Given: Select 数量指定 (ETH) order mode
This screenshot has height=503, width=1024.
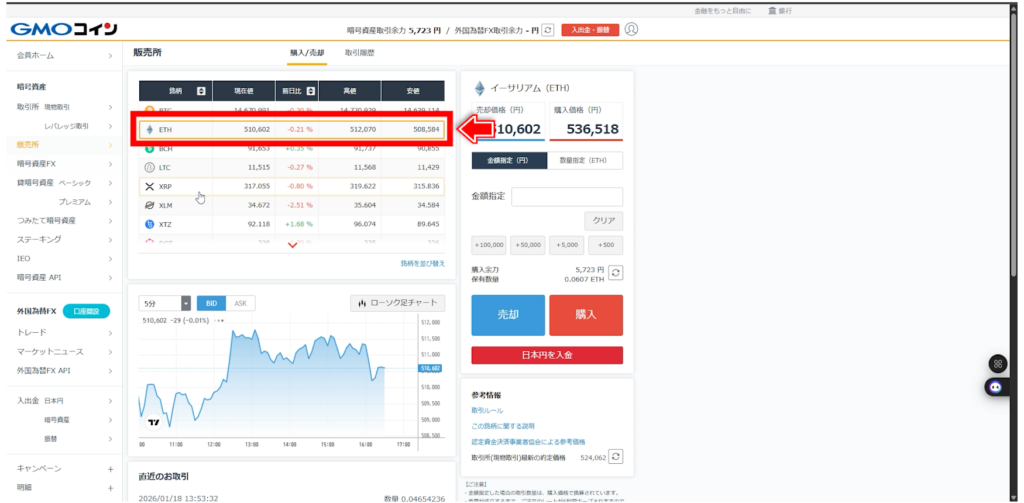Looking at the screenshot, I should pyautogui.click(x=585, y=160).
